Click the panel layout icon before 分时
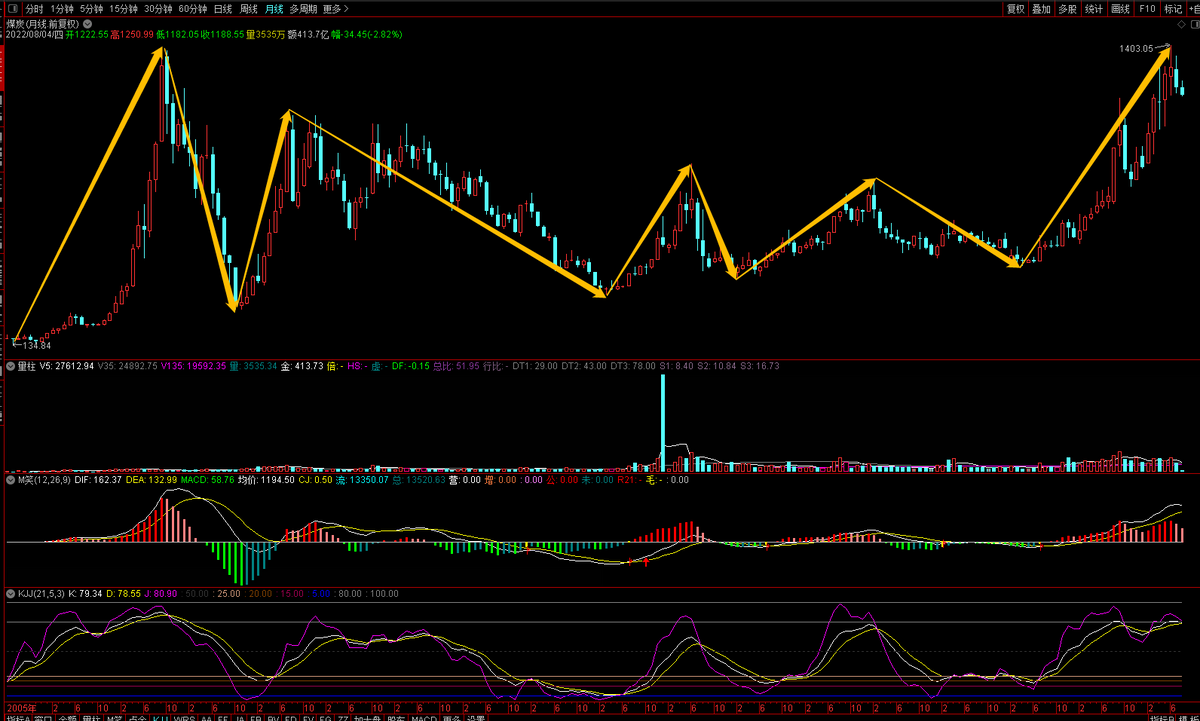1200x721 pixels. coord(11,9)
